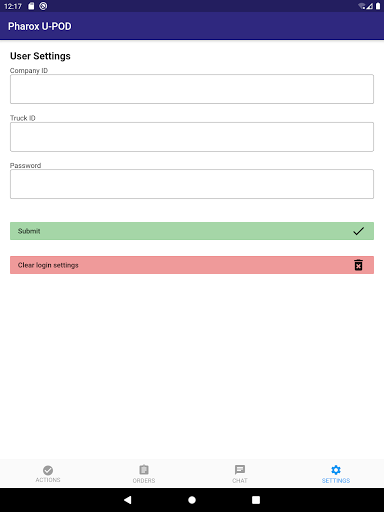Screen dimensions: 384x512
Task: Tap the Android home circle
Action: click(x=192, y=500)
